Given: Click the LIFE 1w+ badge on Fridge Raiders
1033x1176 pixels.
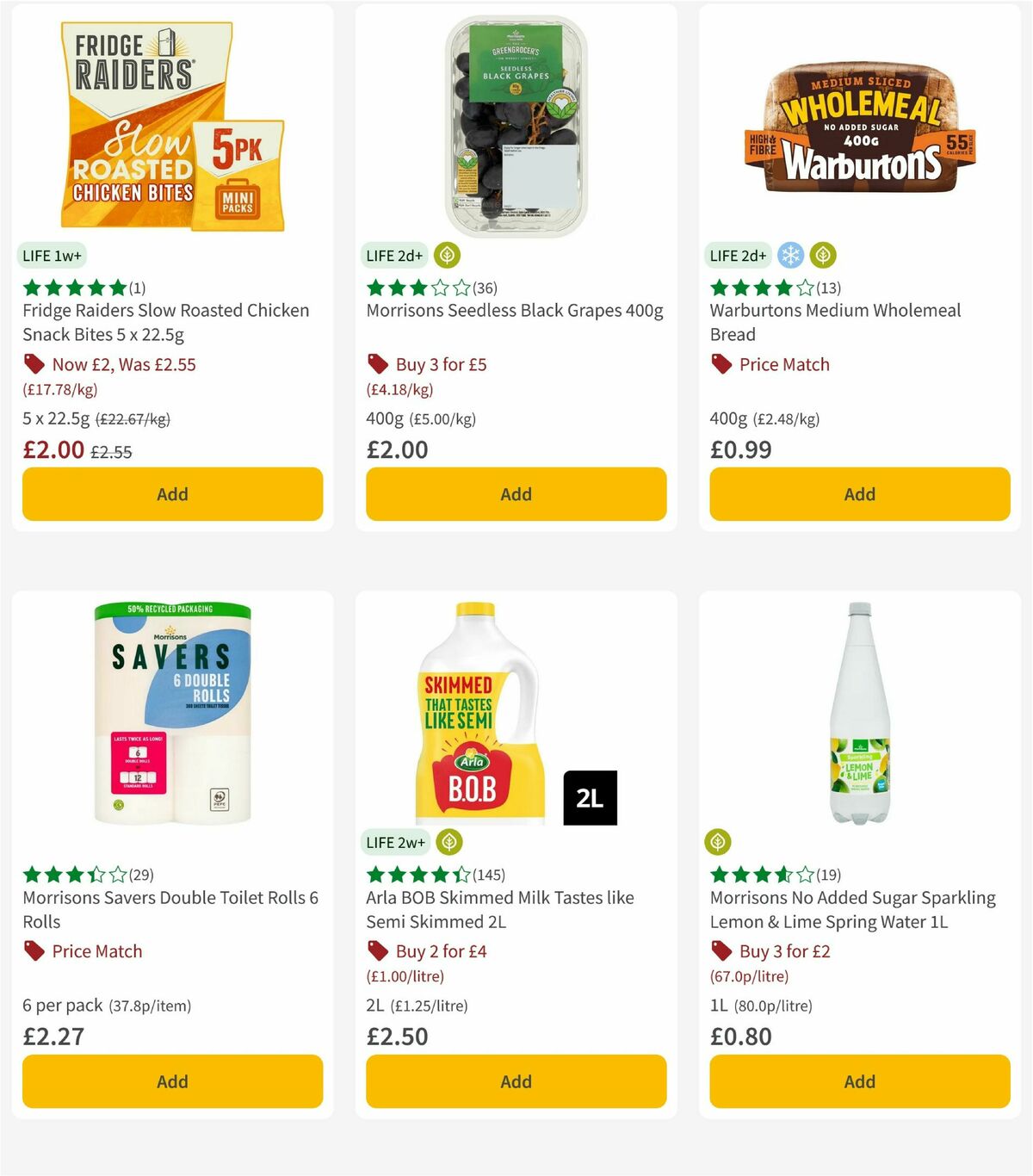Looking at the screenshot, I should click(x=50, y=255).
